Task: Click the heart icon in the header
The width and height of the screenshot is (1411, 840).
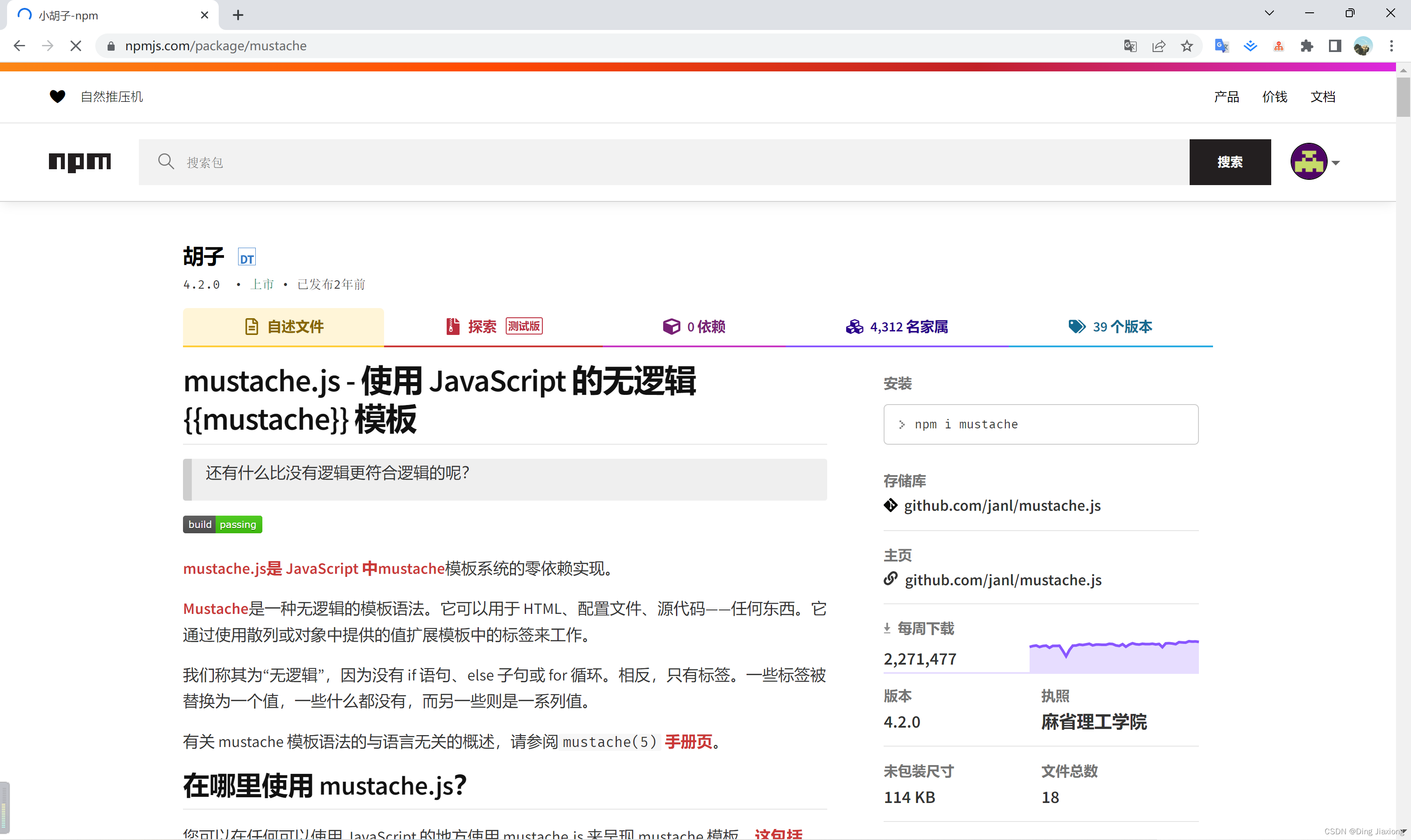Action: [x=58, y=96]
